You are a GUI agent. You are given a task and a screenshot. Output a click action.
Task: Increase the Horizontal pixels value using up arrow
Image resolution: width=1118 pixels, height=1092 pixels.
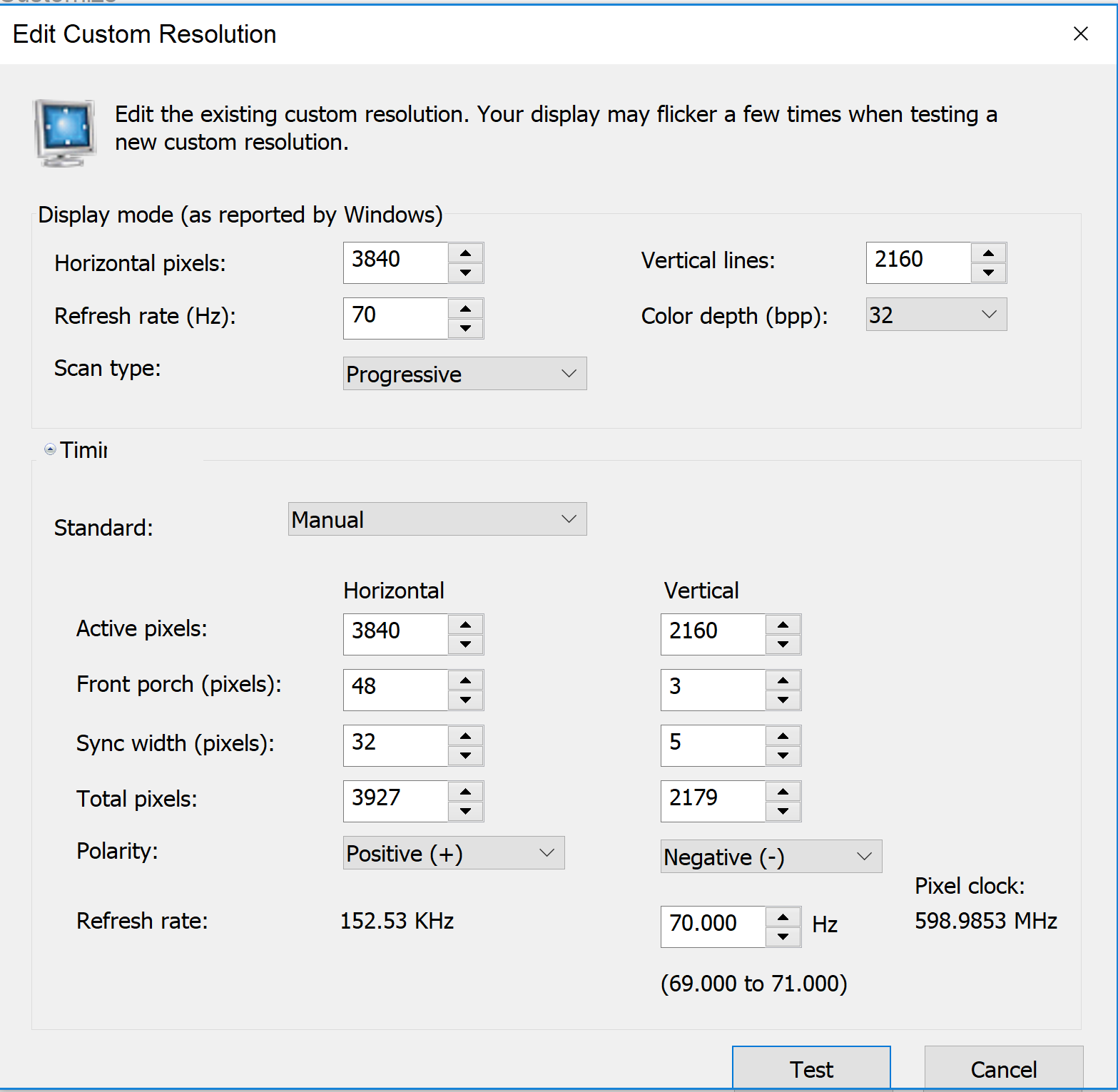(x=466, y=253)
